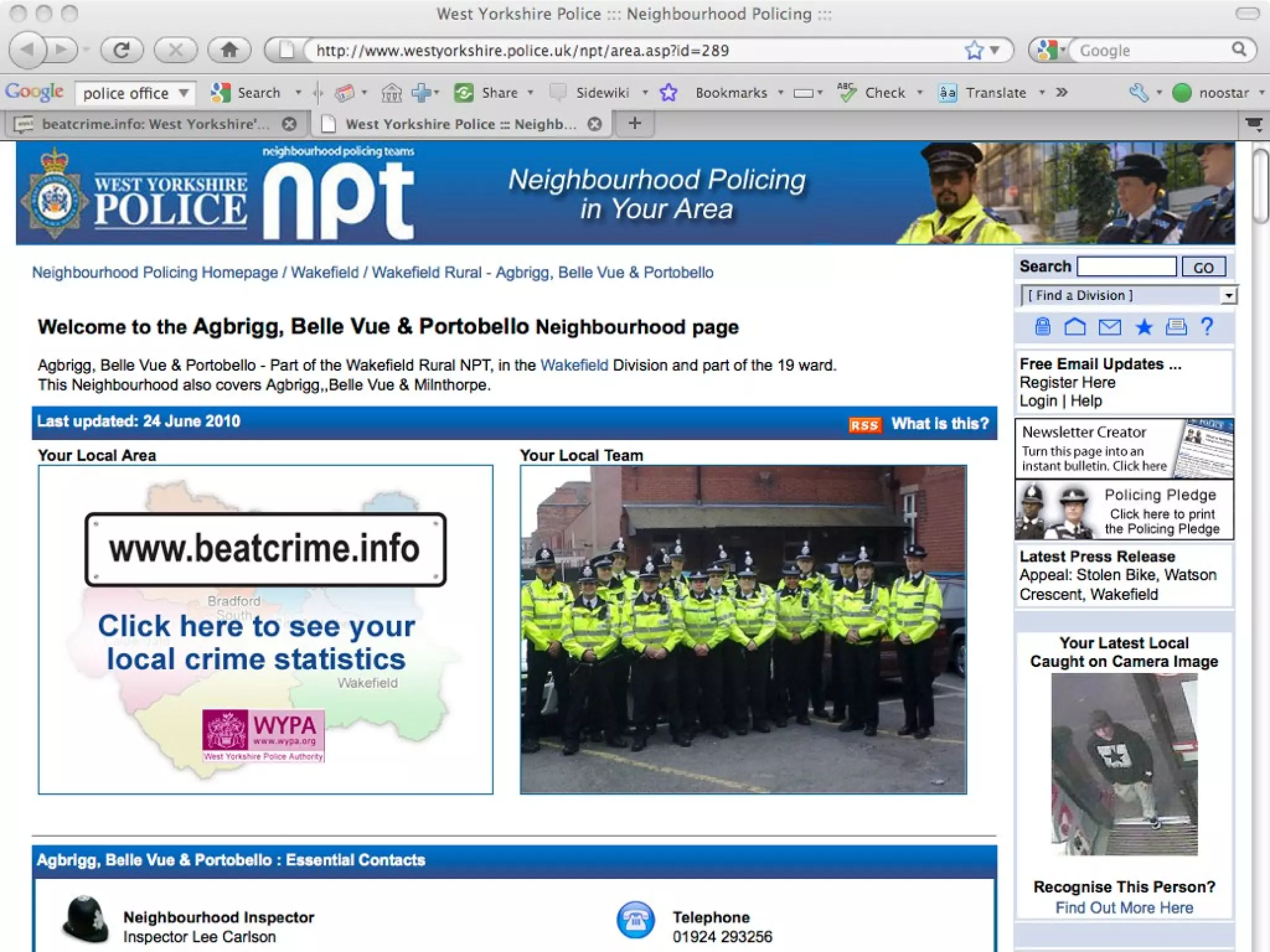Click the Your Local Team police photo
This screenshot has width=1270, height=952.
click(743, 629)
